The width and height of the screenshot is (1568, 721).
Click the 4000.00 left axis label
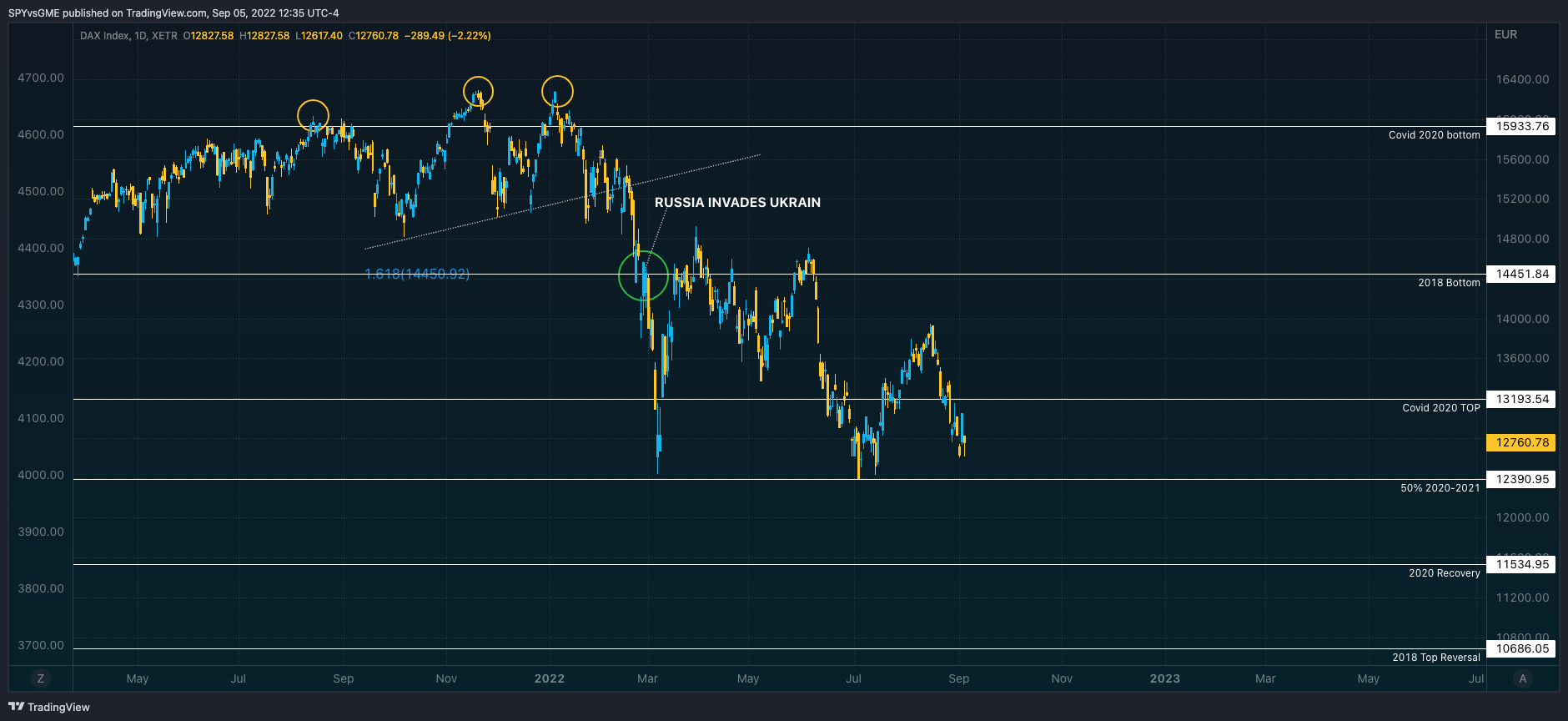40,475
